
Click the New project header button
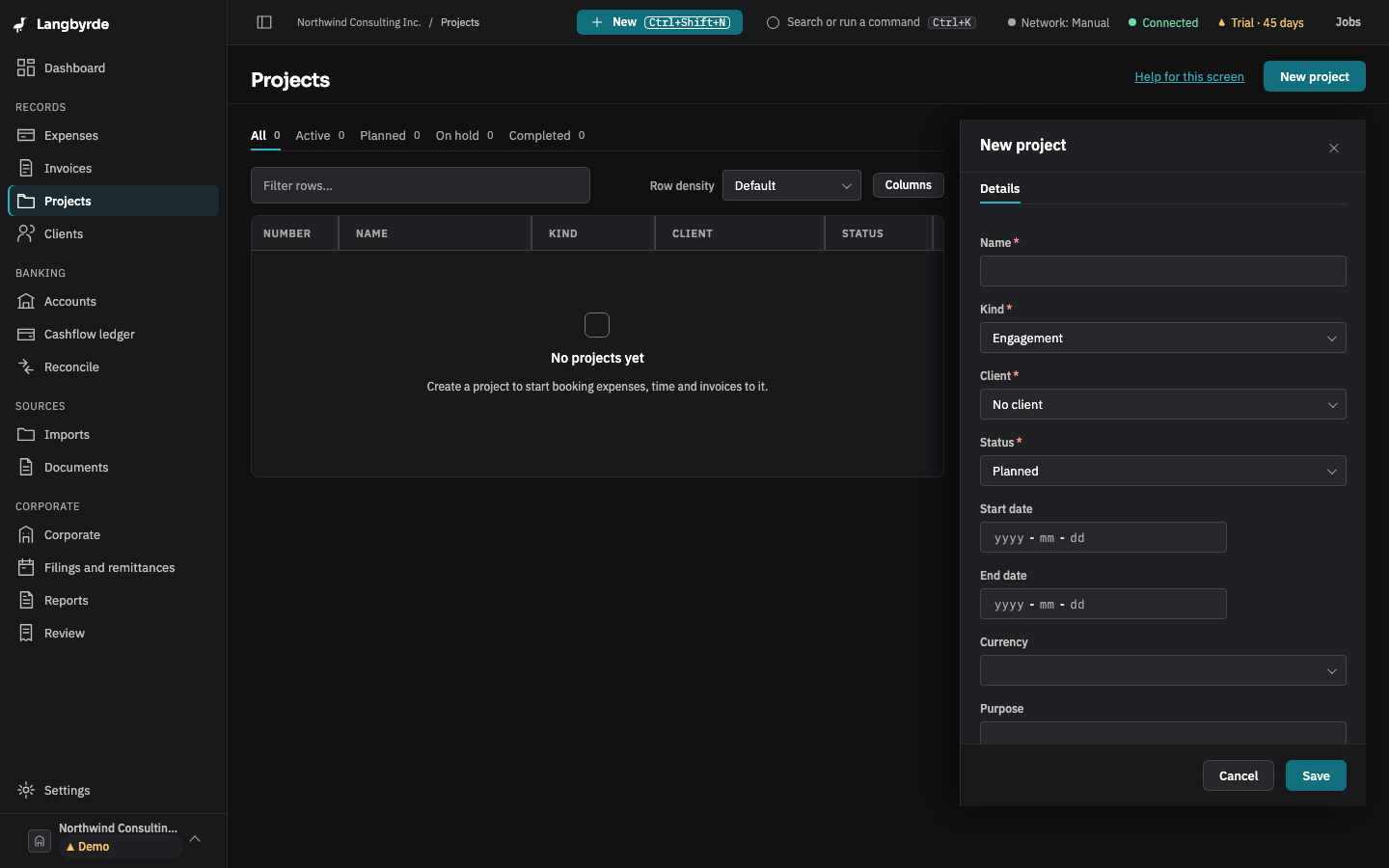click(x=1315, y=76)
